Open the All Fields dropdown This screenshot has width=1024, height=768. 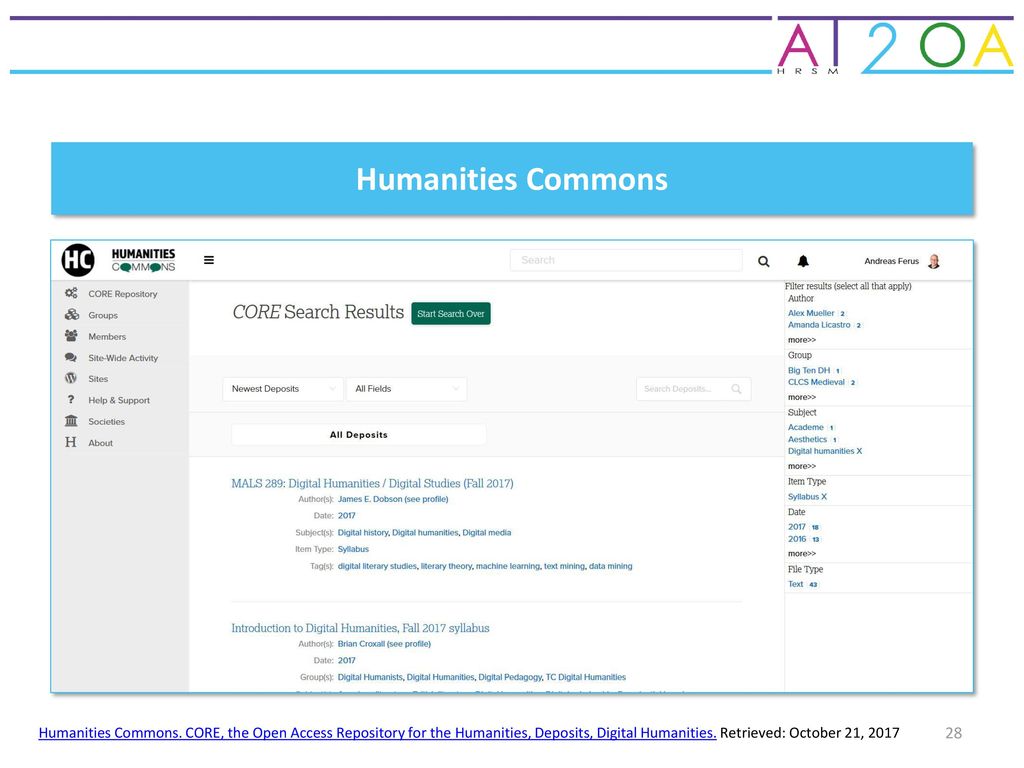tap(406, 389)
